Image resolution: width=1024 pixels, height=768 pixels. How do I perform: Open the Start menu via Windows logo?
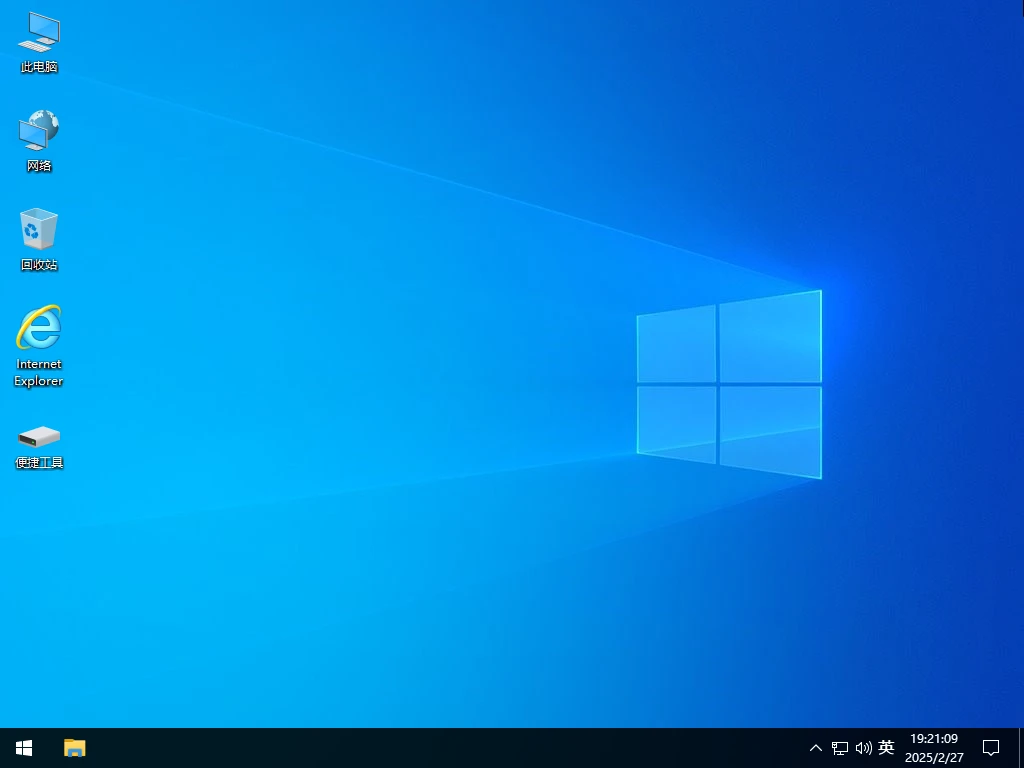pyautogui.click(x=23, y=747)
